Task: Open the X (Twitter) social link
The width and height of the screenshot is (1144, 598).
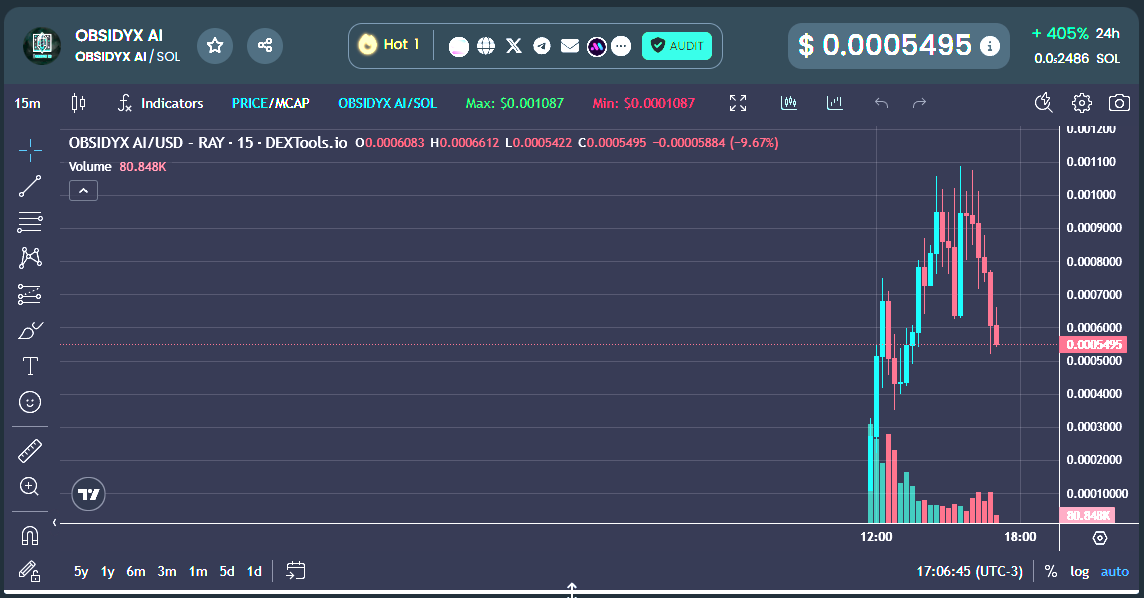Action: [x=514, y=46]
